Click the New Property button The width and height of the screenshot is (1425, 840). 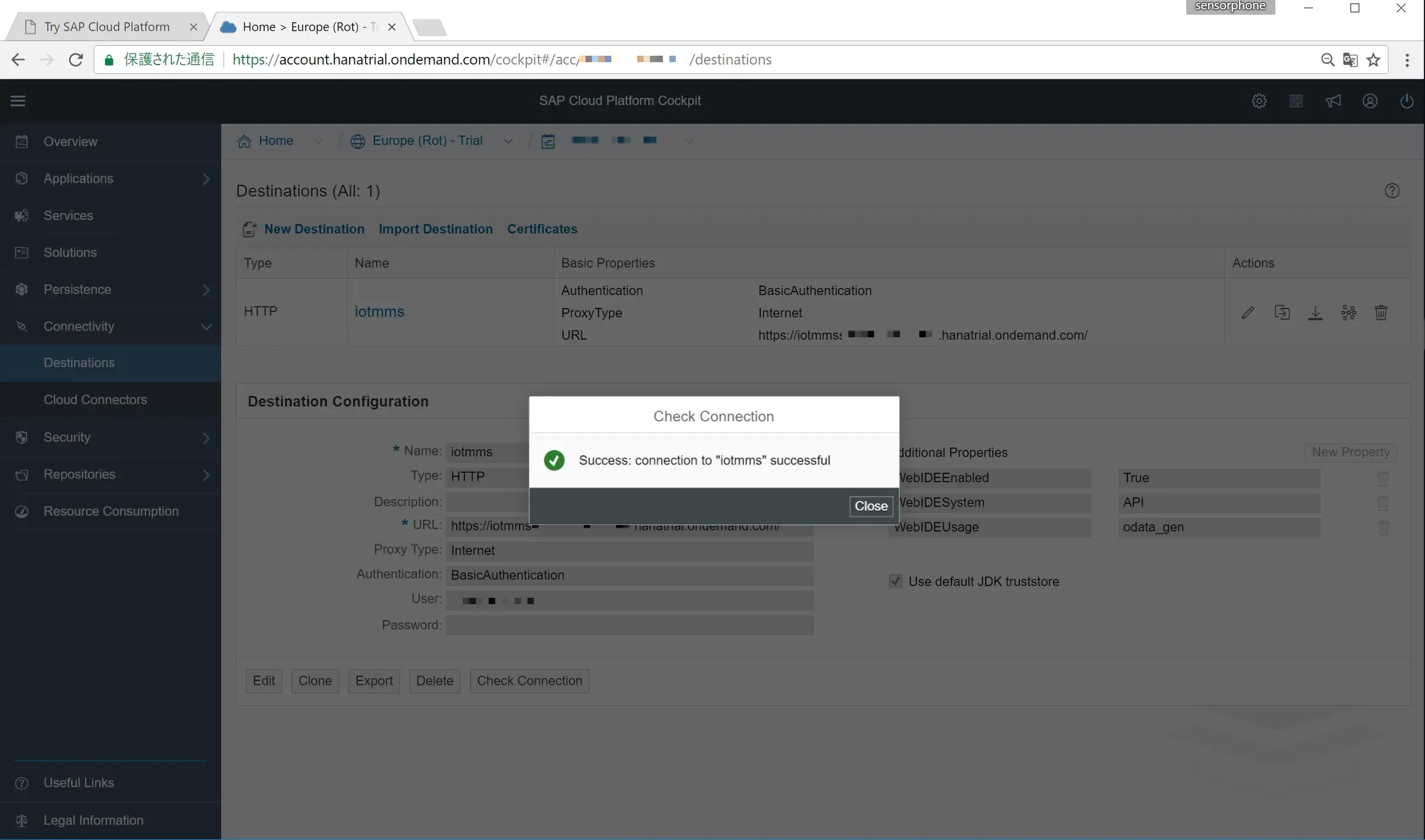tap(1350, 452)
